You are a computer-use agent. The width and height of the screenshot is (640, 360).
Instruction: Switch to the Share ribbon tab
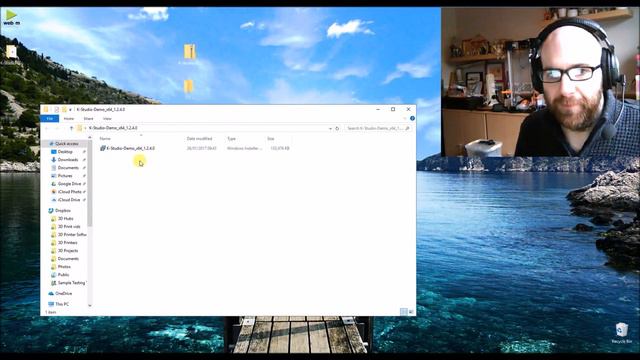(88, 118)
